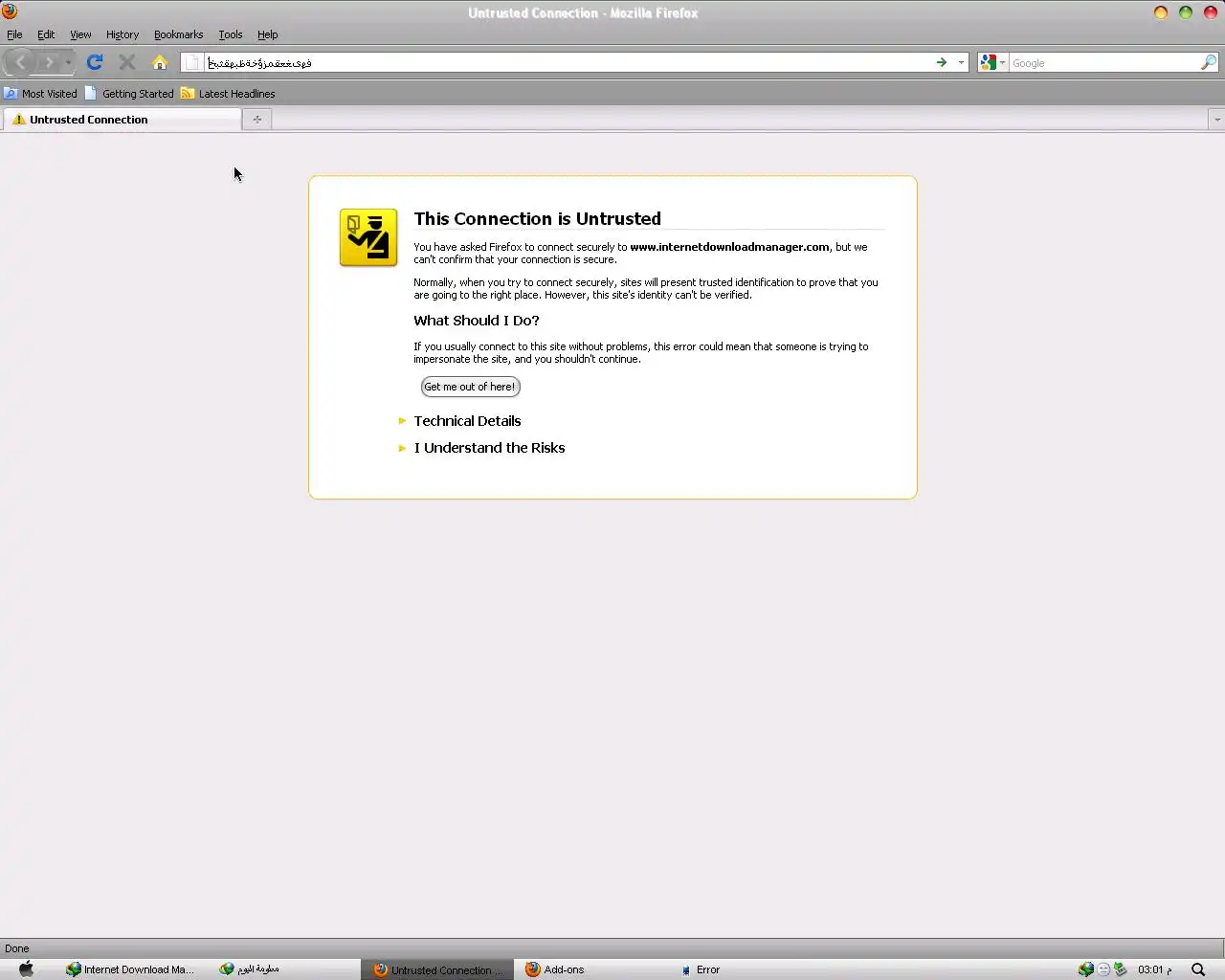Screen dimensions: 1225x980
Task: Open the File menu
Action: click(14, 34)
